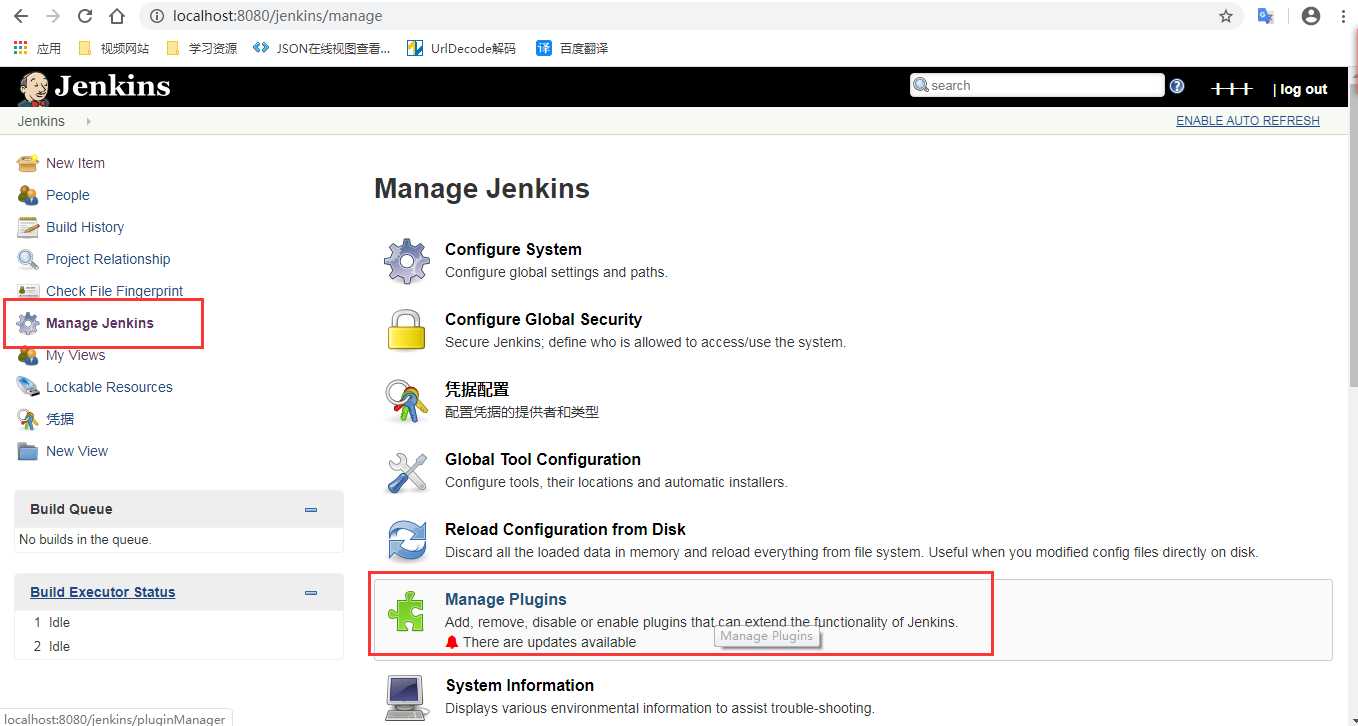This screenshot has height=726, width=1358.
Task: Open the UrlDecode解码 bookmark
Action: pos(462,48)
